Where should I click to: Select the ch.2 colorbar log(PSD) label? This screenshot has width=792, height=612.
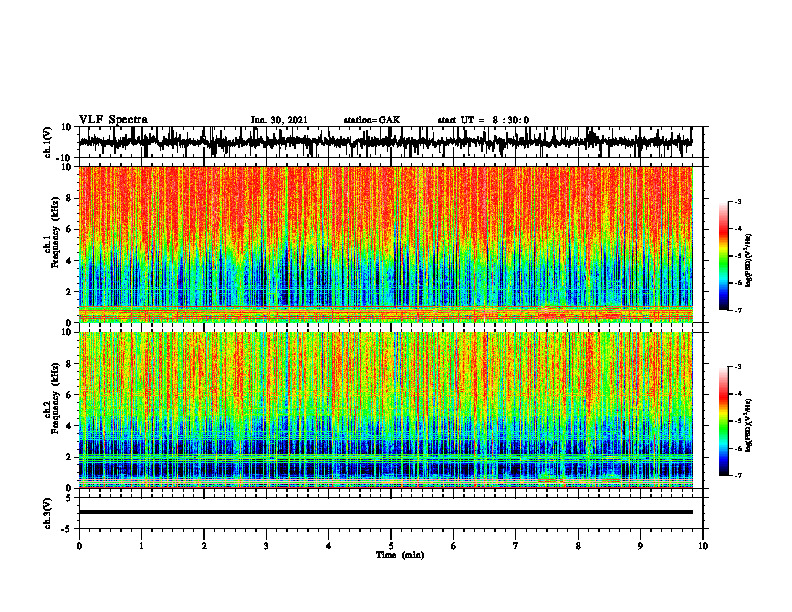click(x=749, y=425)
